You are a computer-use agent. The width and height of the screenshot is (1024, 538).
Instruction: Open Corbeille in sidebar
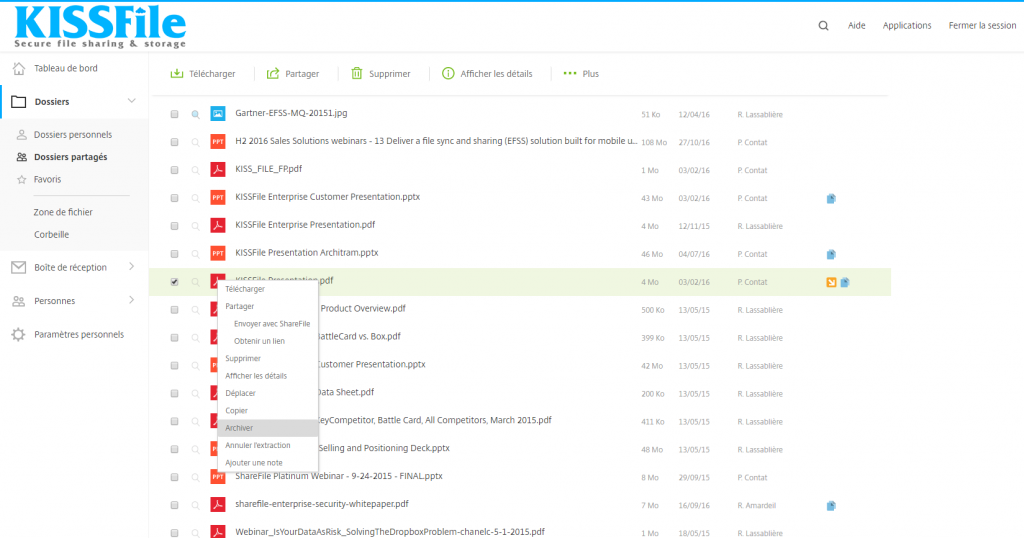pos(51,234)
